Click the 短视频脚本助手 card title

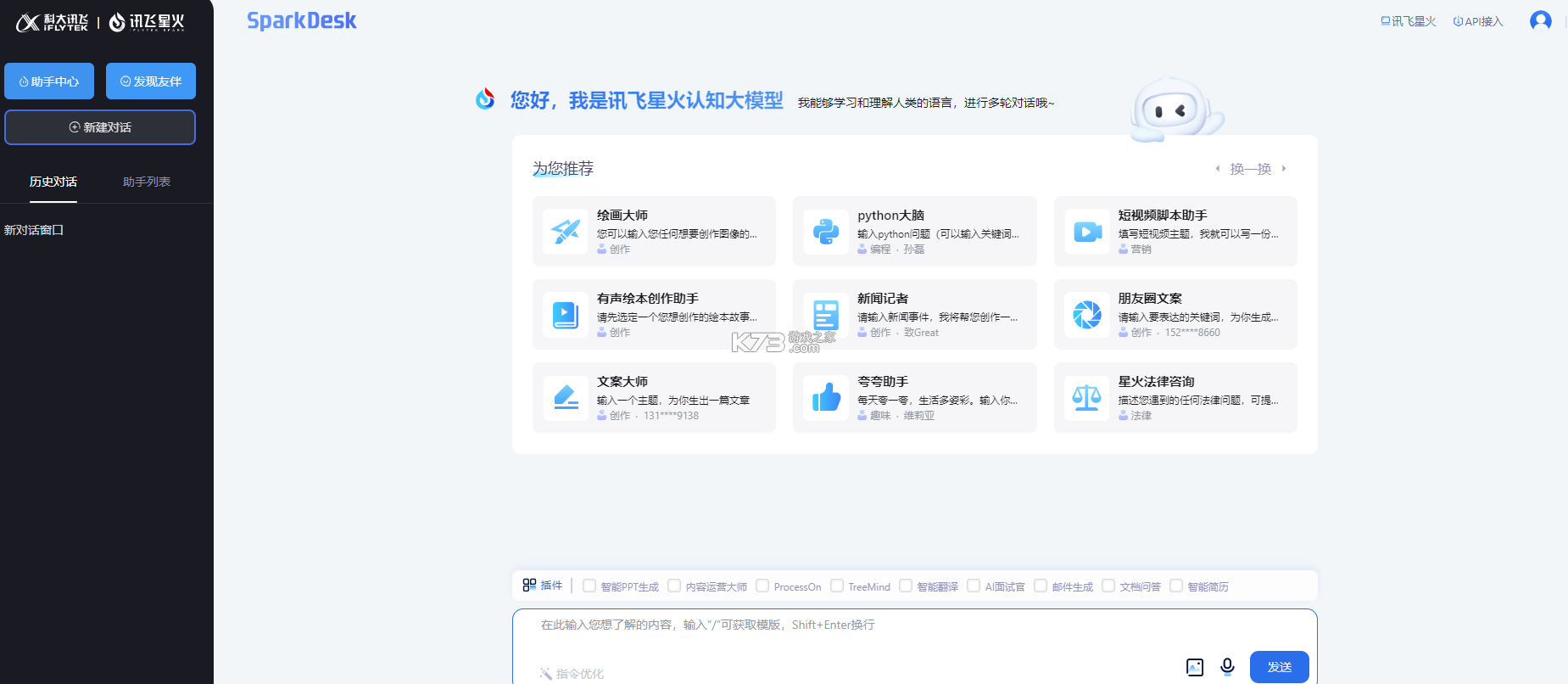coord(1163,216)
